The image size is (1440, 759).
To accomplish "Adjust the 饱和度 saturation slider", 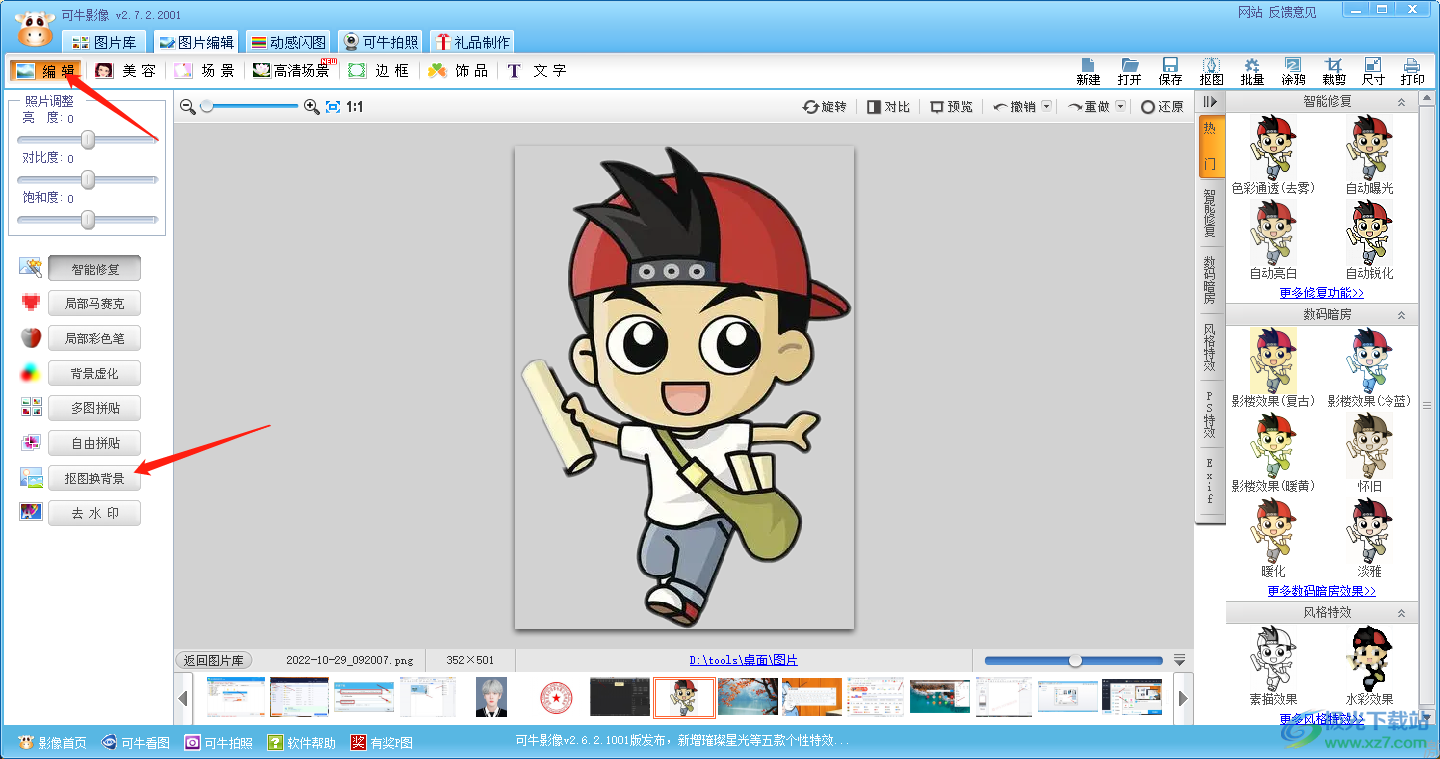I will click(88, 219).
